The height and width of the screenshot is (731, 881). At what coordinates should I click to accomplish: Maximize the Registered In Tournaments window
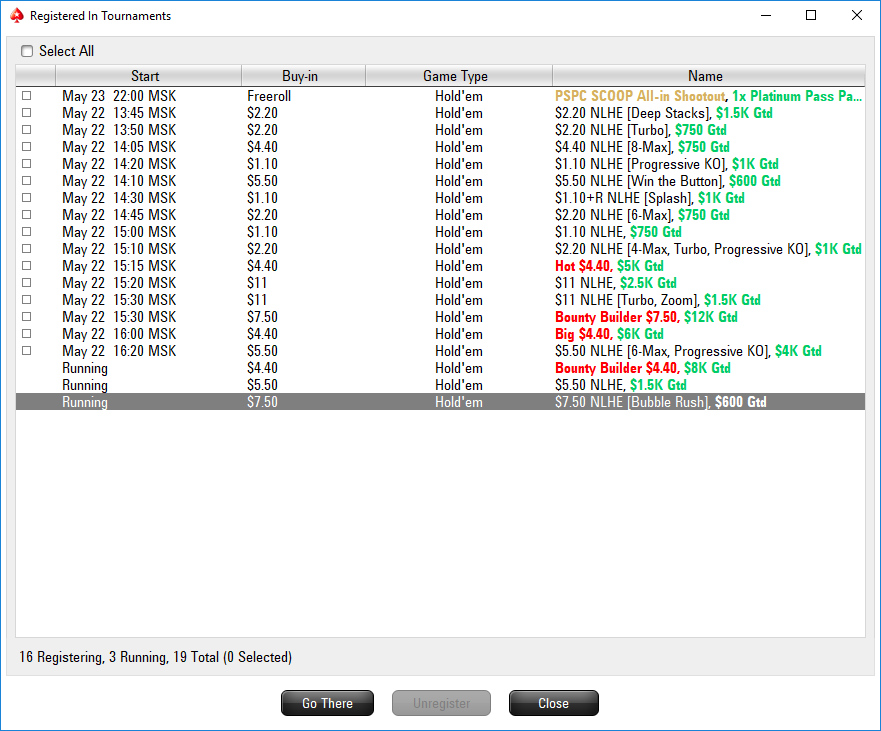pos(811,15)
